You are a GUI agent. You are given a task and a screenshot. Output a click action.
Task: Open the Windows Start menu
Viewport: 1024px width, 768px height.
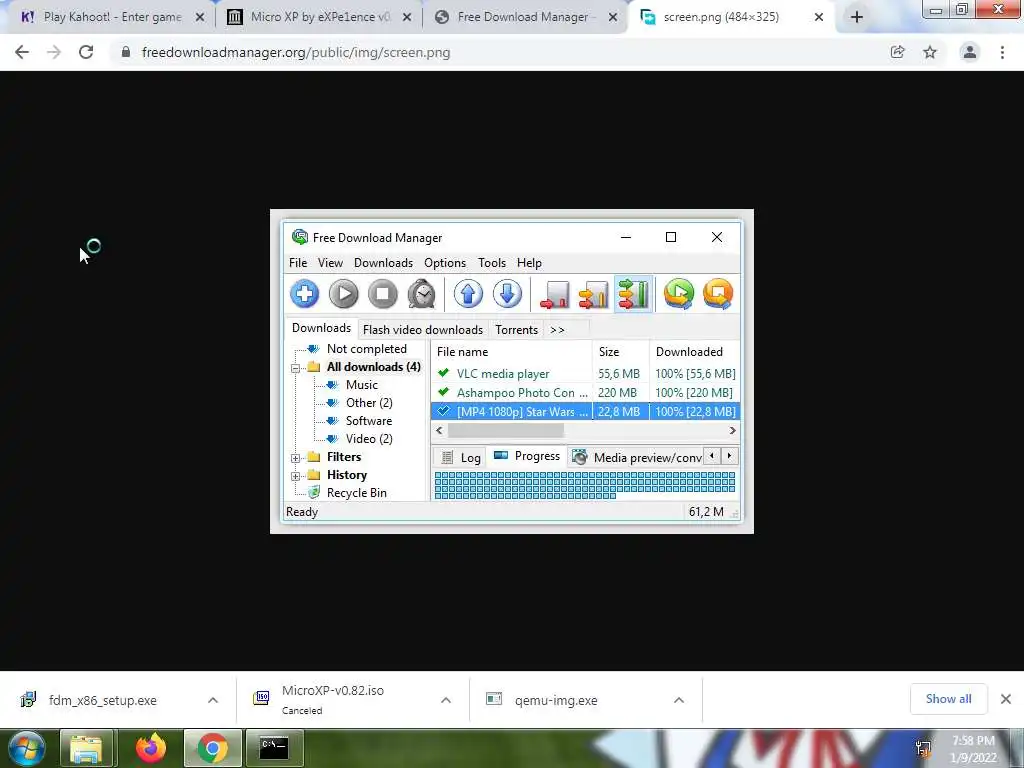point(27,748)
